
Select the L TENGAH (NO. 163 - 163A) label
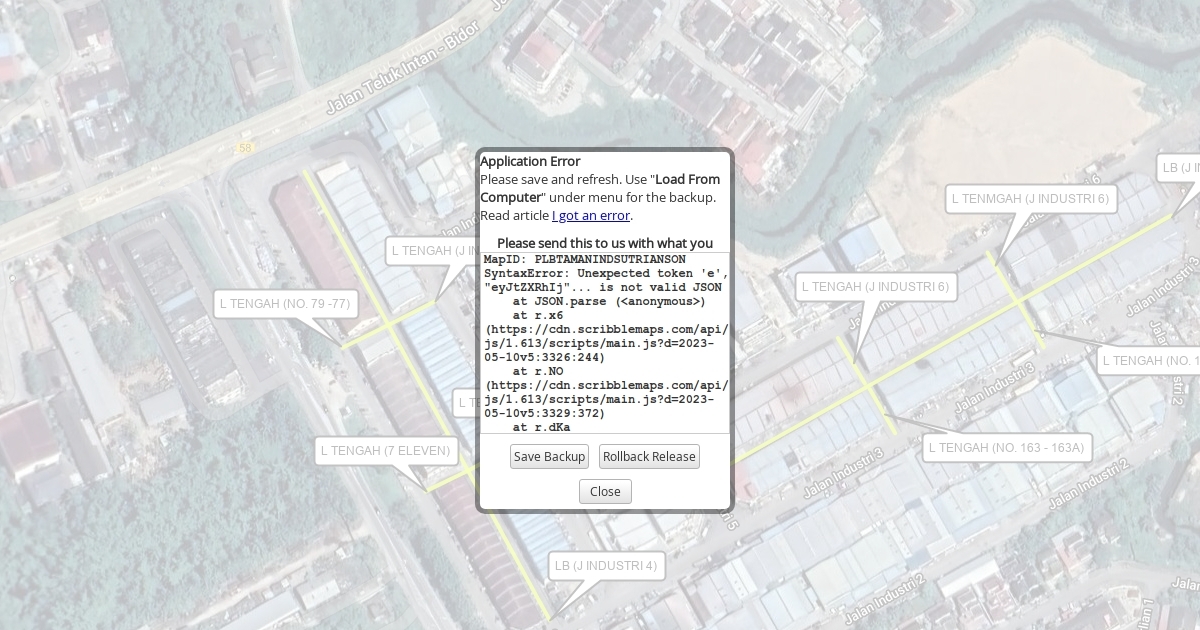coord(1006,448)
